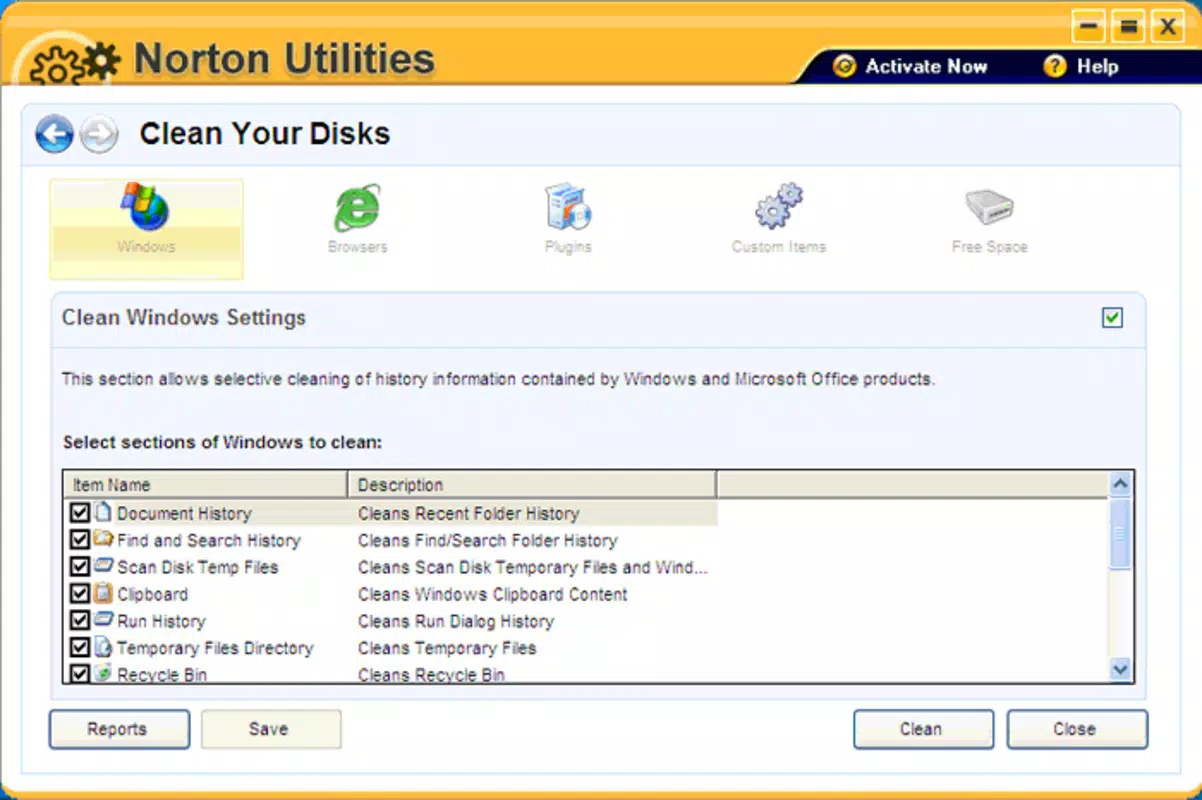Click the Find and Search History folder icon

(x=103, y=539)
